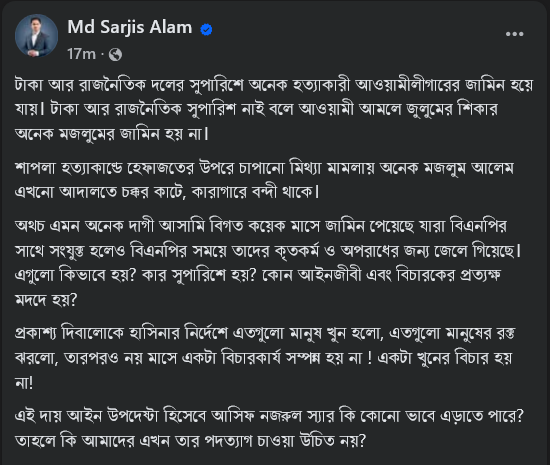
Task: Open Md Sarjis Alam's profile picture
Action: (x=36, y=35)
